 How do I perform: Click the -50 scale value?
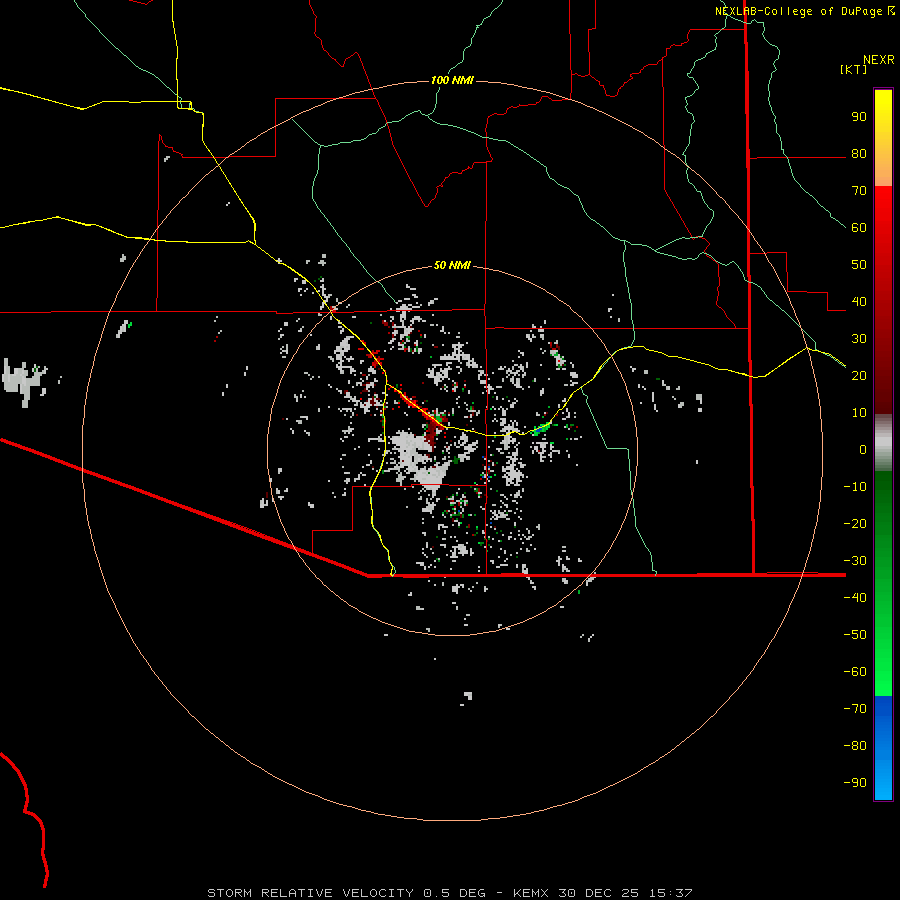point(855,635)
